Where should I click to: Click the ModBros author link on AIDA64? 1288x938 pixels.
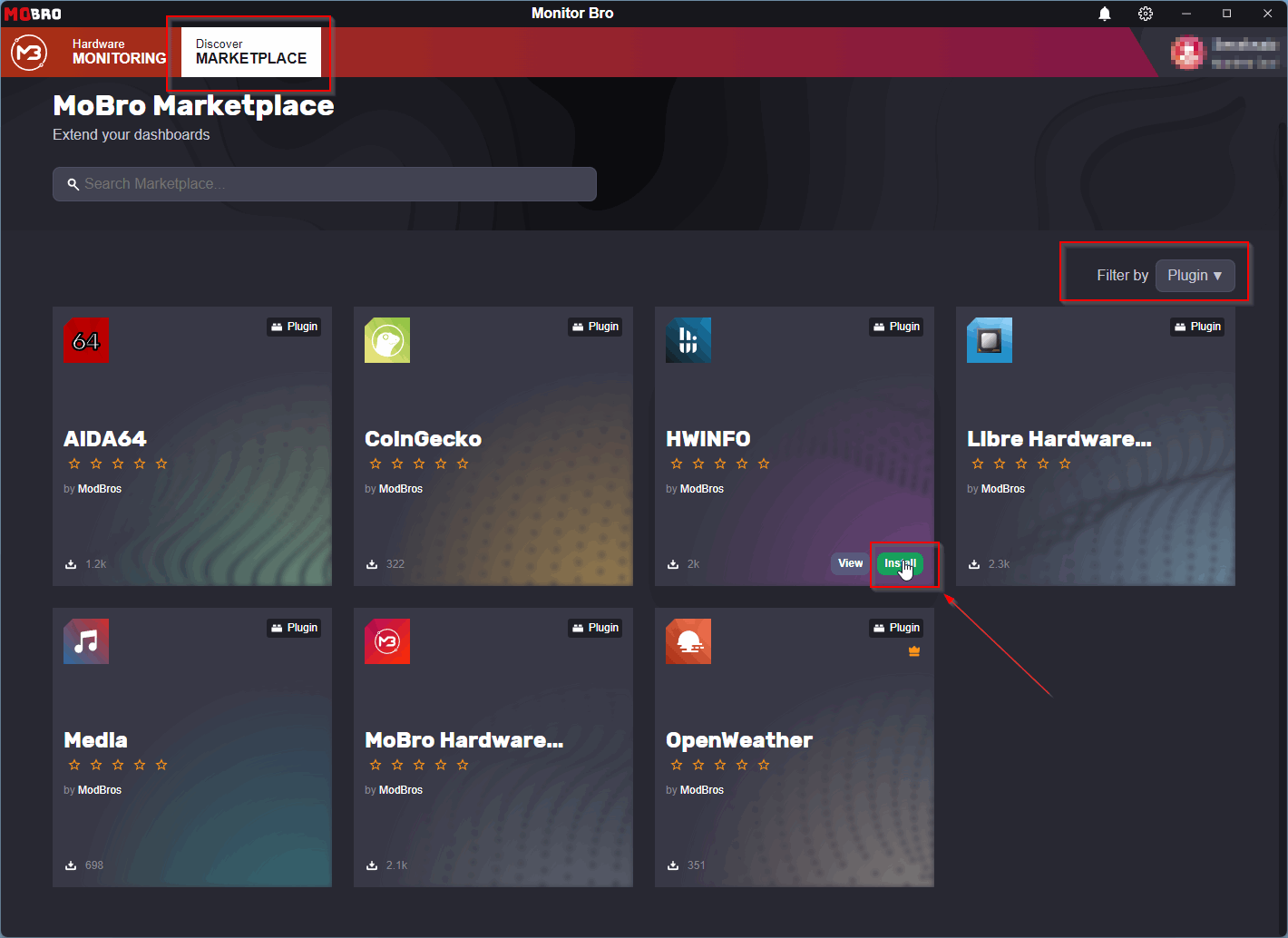pyautogui.click(x=100, y=489)
